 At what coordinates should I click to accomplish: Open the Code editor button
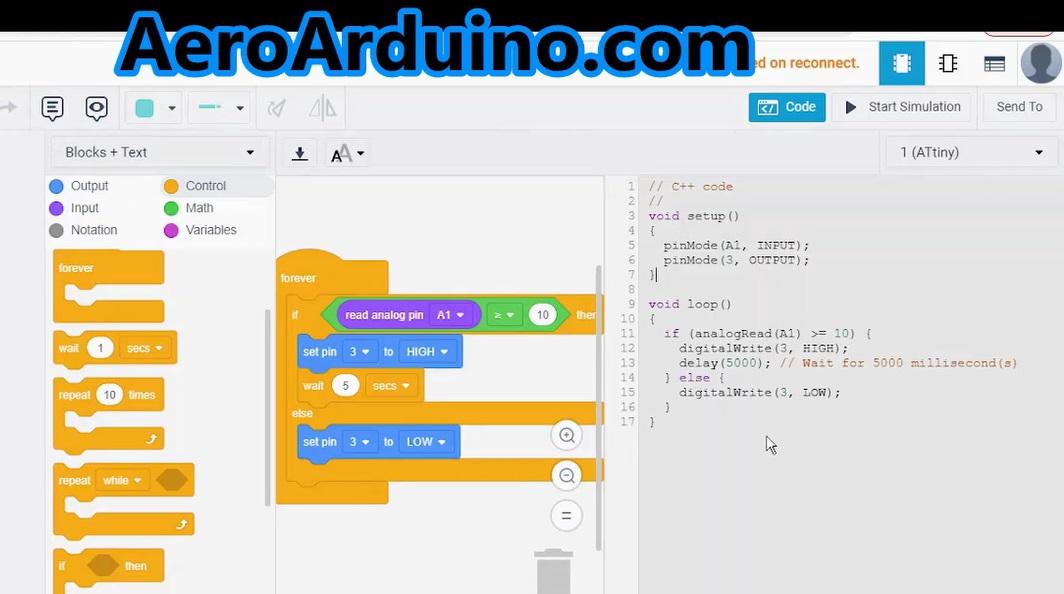pyautogui.click(x=786, y=107)
